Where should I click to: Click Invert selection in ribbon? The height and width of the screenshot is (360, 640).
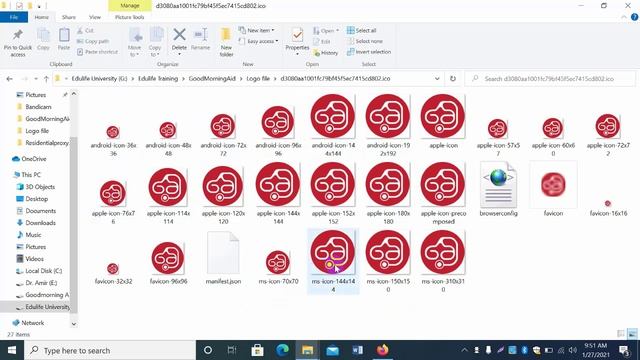point(369,52)
